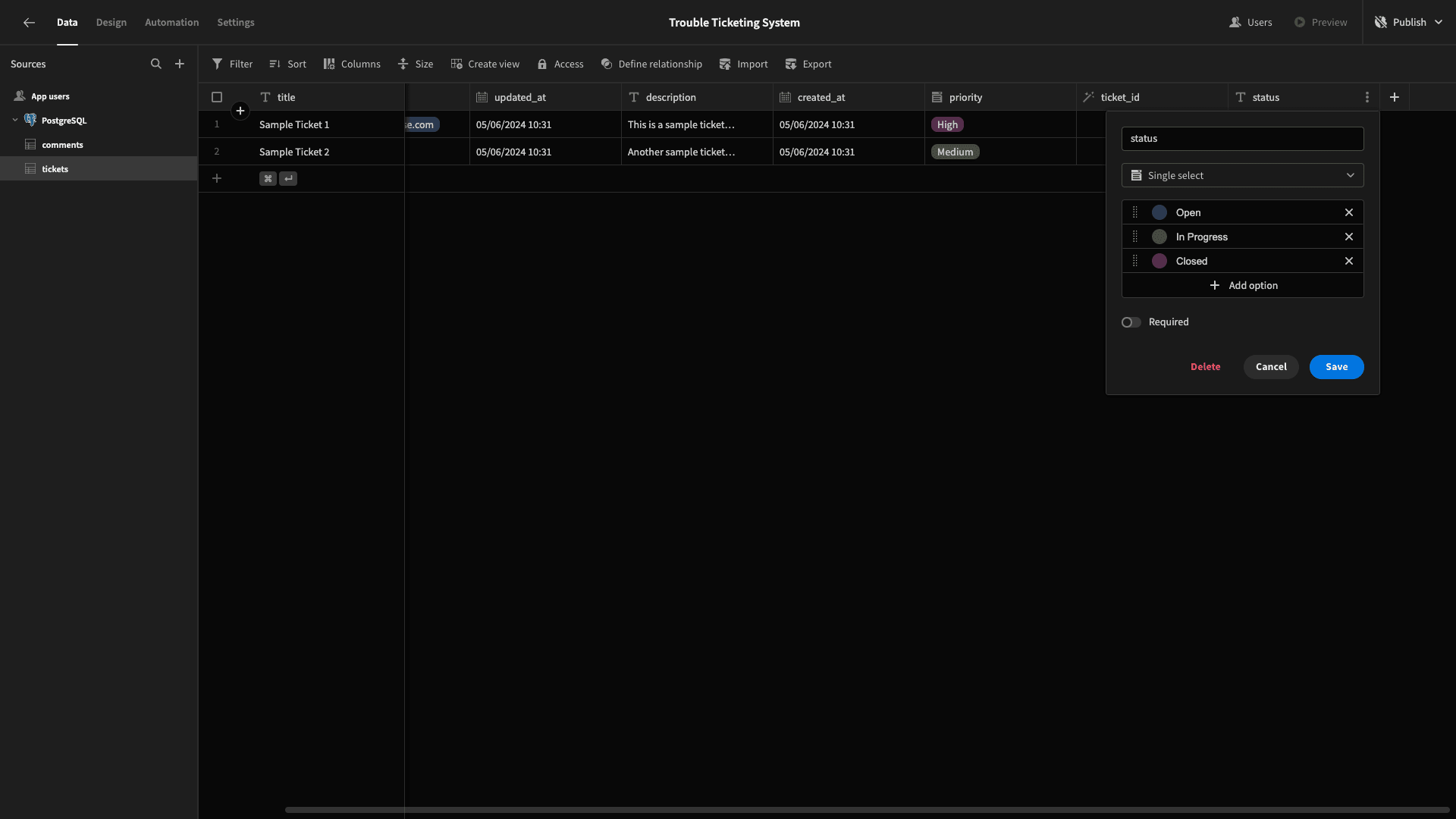Click the Add option button

[x=1243, y=286]
